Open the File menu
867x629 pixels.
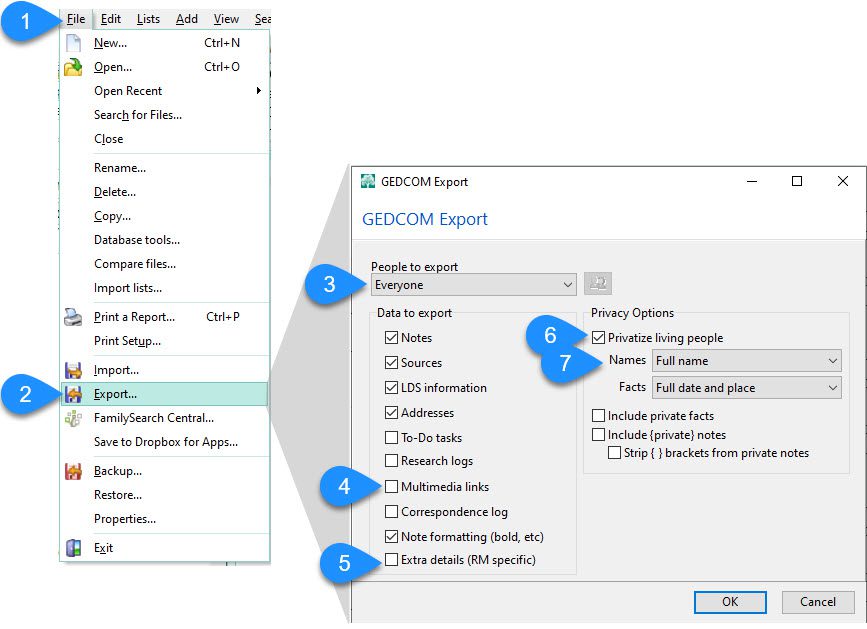(x=75, y=17)
